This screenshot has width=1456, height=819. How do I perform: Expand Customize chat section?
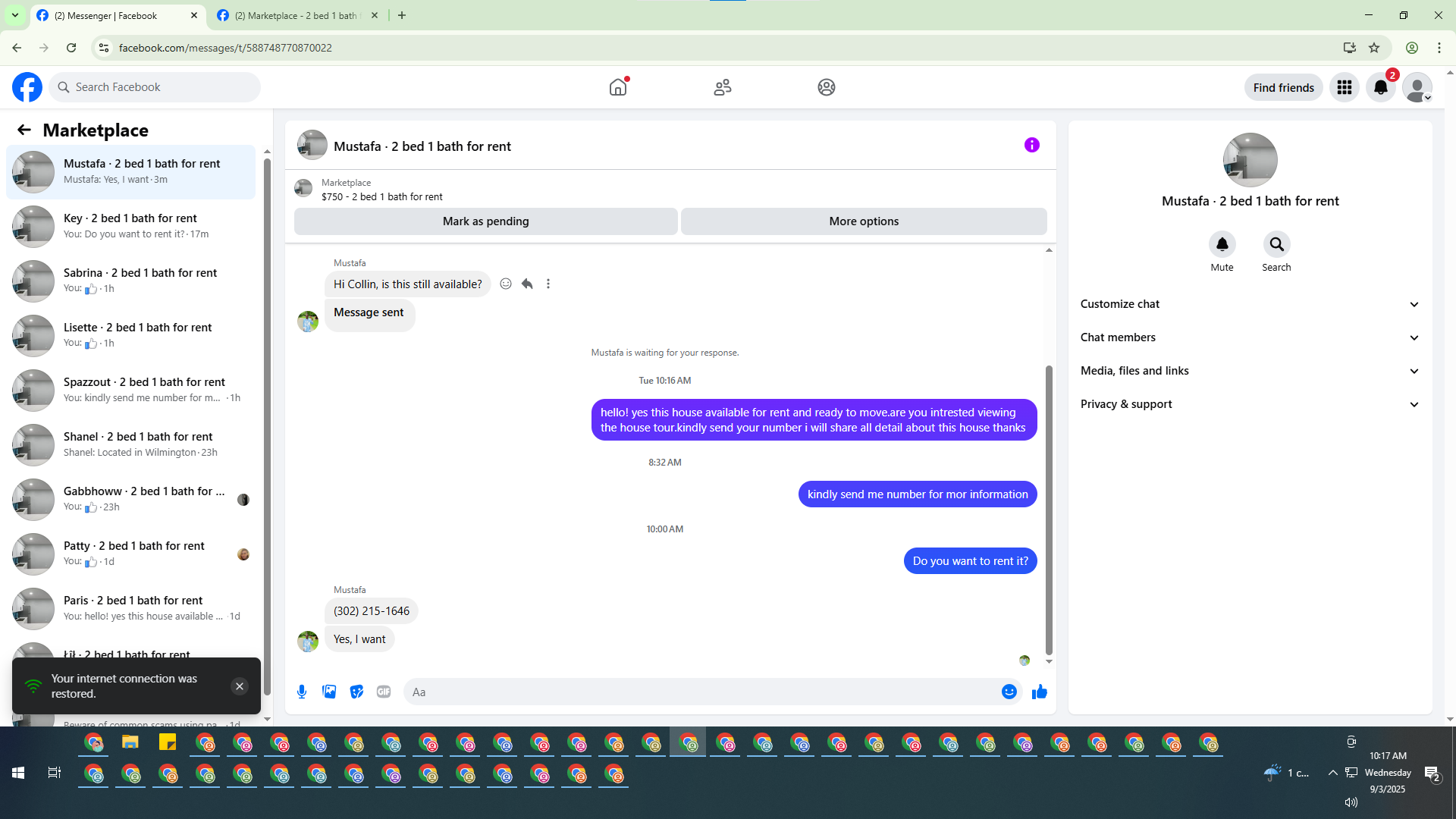click(x=1250, y=304)
